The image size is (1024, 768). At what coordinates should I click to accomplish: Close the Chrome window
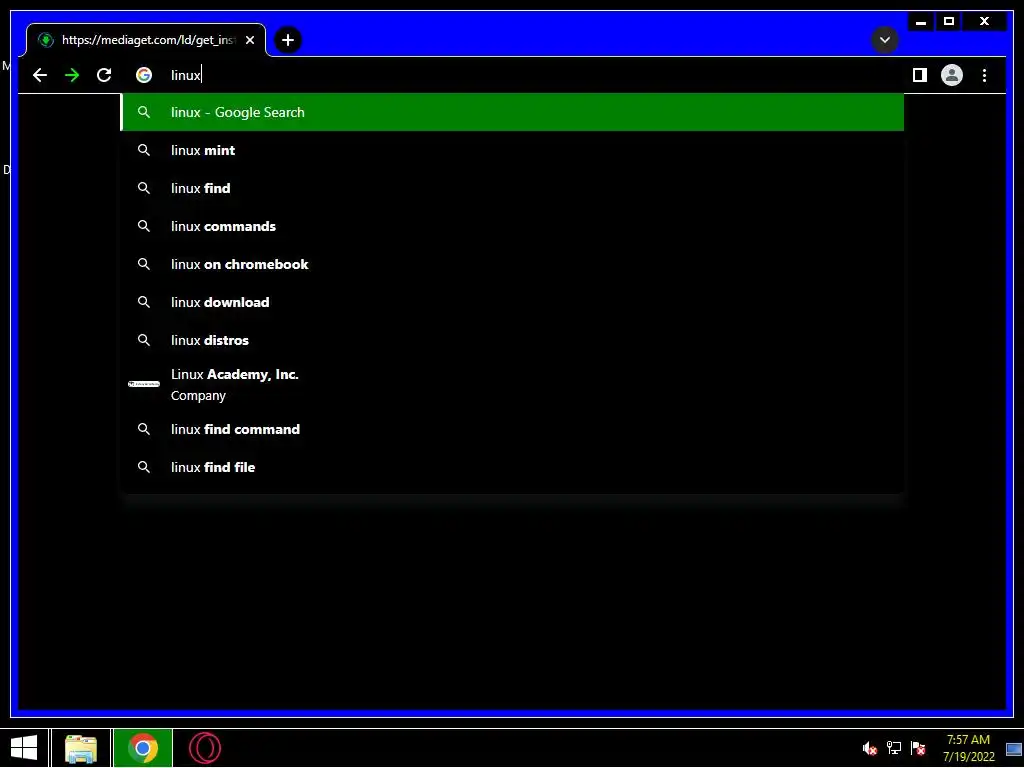tap(985, 21)
